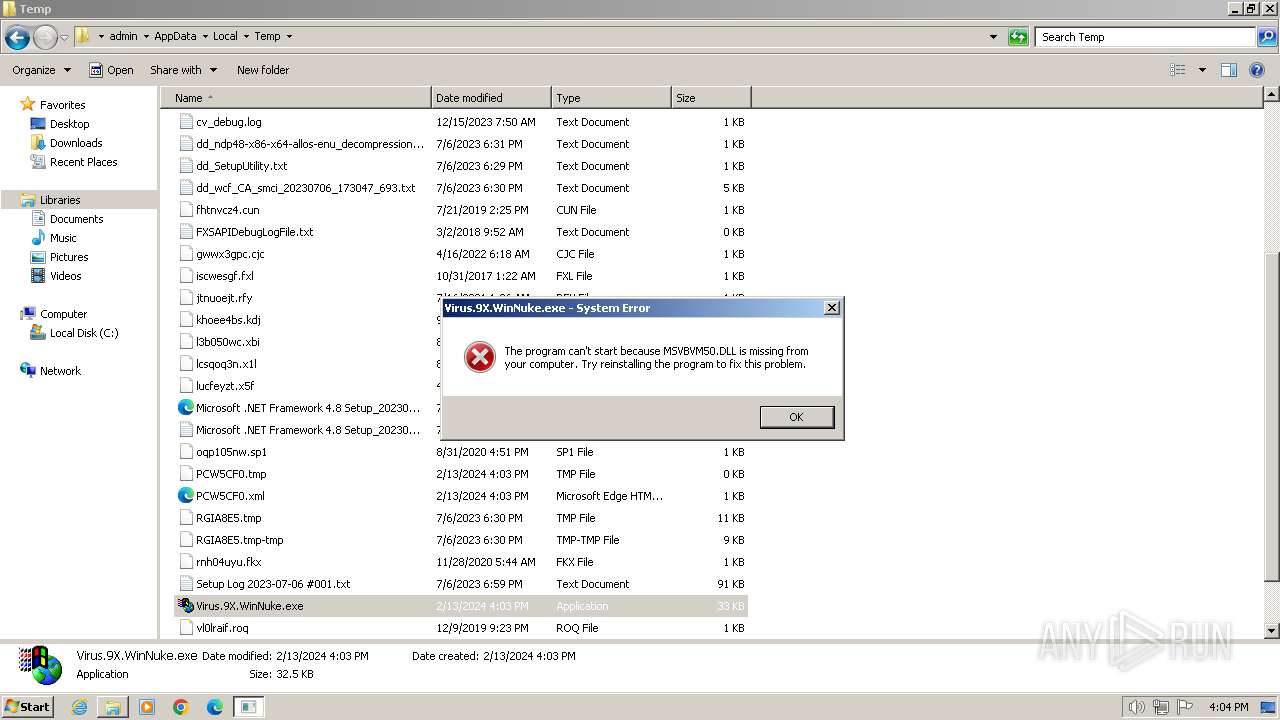This screenshot has width=1280, height=720.
Task: Click the running program taskbar button
Action: 249,707
